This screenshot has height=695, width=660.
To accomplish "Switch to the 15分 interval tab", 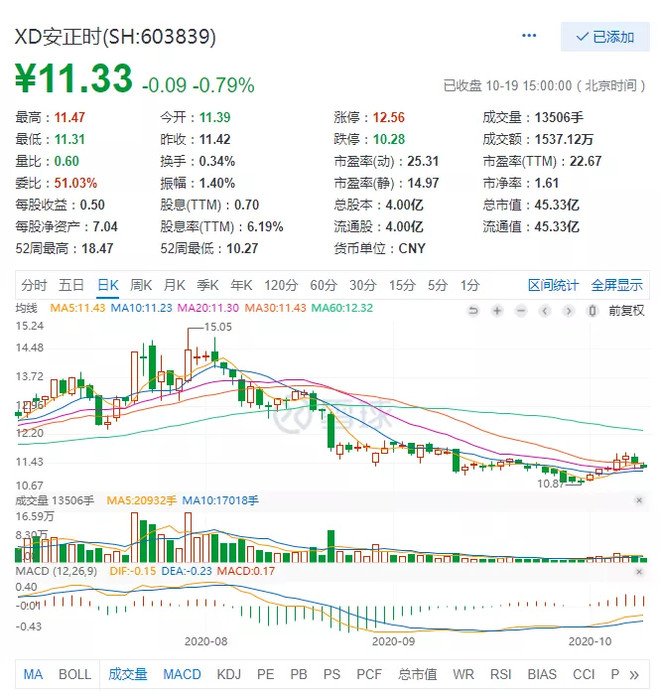I will 402,285.
